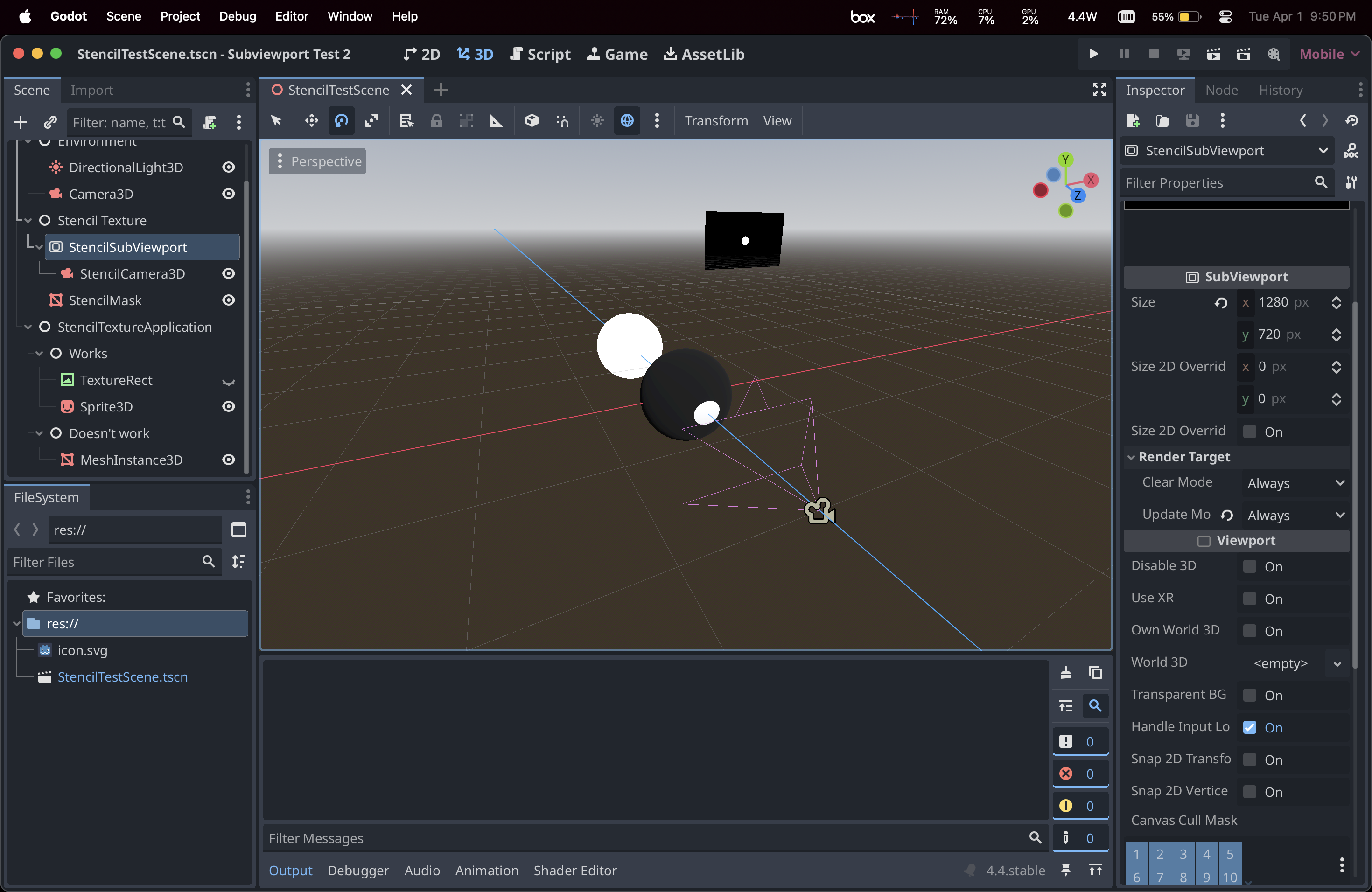Load resource folder icon in Inspector
Image resolution: width=1372 pixels, height=892 pixels.
point(1163,120)
